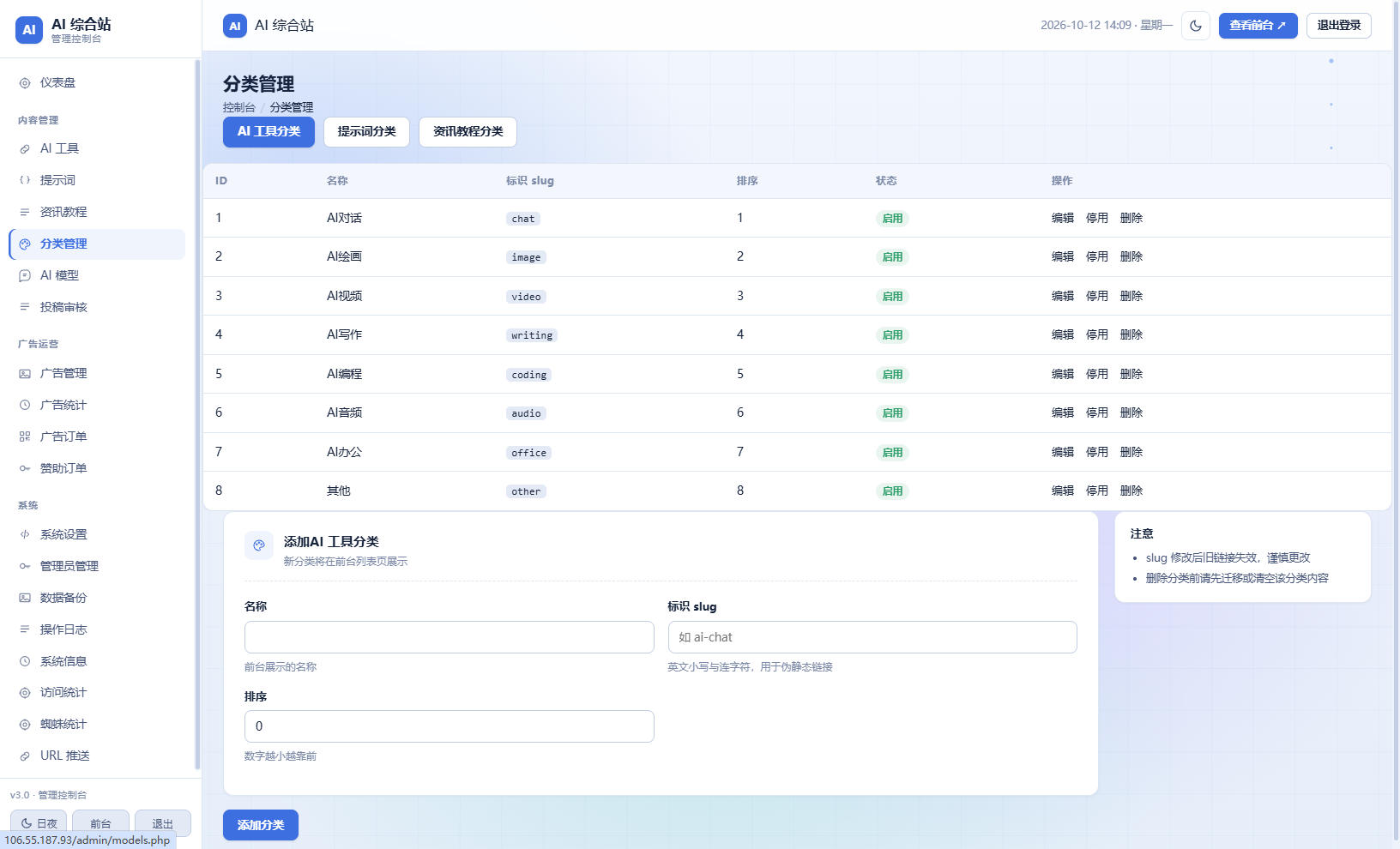Switch to the 提示词分类 tab

point(366,132)
